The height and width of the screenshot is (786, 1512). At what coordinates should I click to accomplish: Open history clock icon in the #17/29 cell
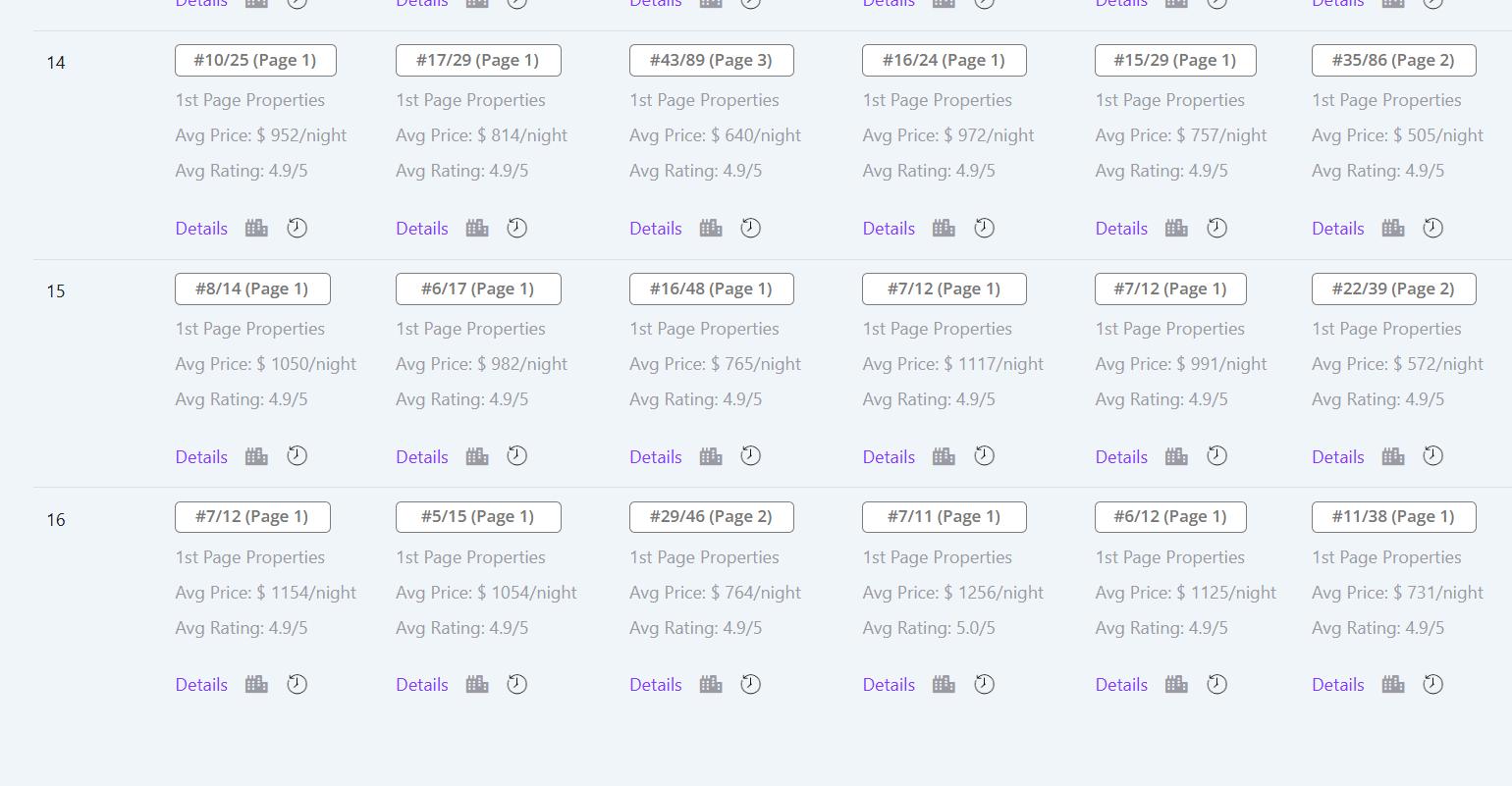[x=516, y=228]
